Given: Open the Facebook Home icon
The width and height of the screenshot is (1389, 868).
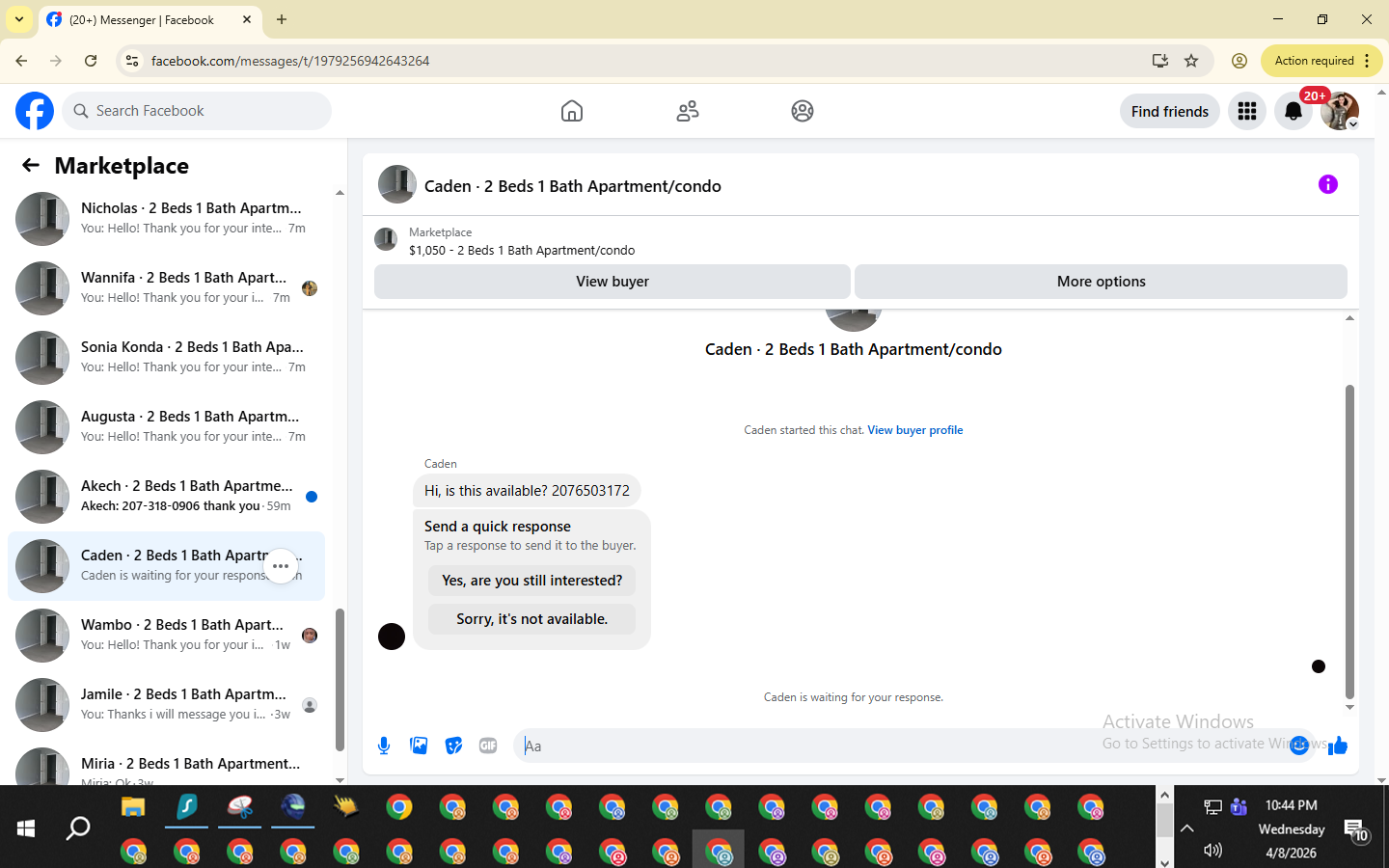Looking at the screenshot, I should click(572, 111).
